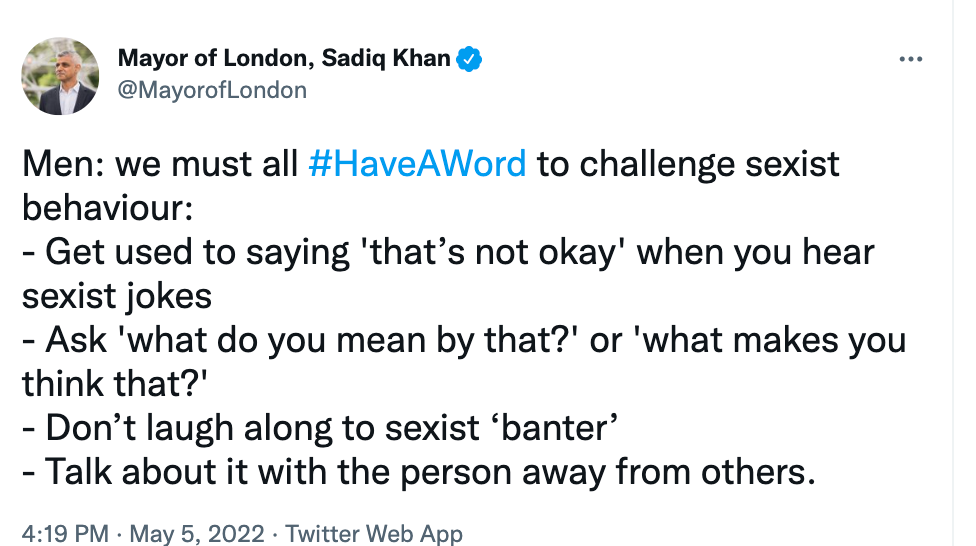Image resolution: width=976 pixels, height=546 pixels.
Task: Open the Twitter Web App source link
Action: pyautogui.click(x=375, y=534)
